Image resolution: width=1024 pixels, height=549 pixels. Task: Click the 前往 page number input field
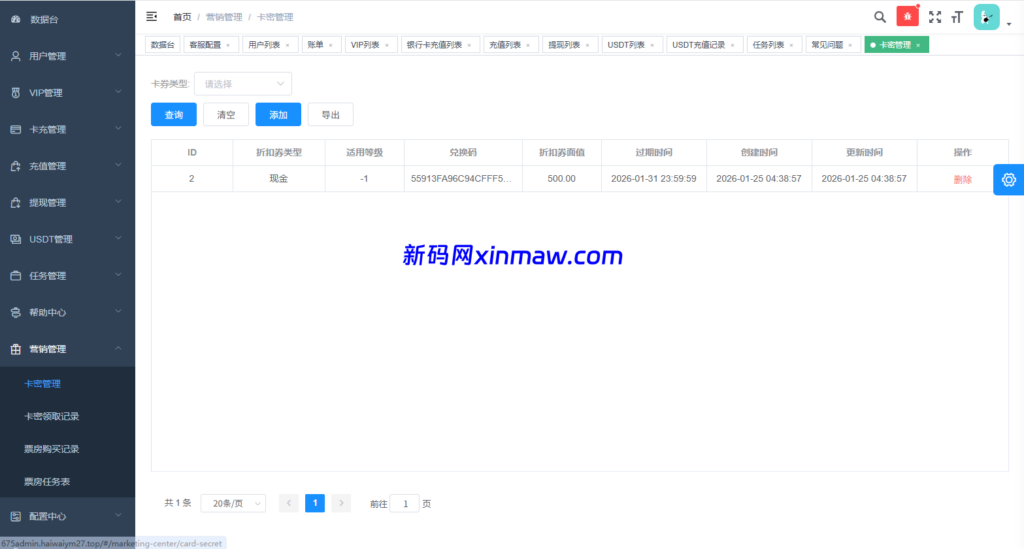click(x=405, y=503)
